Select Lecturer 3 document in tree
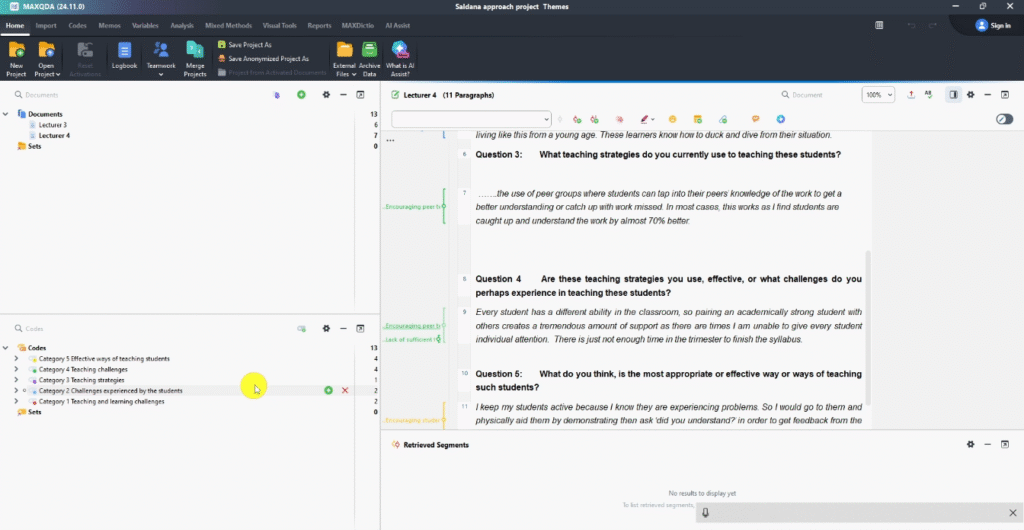Image resolution: width=1024 pixels, height=530 pixels. (x=53, y=125)
